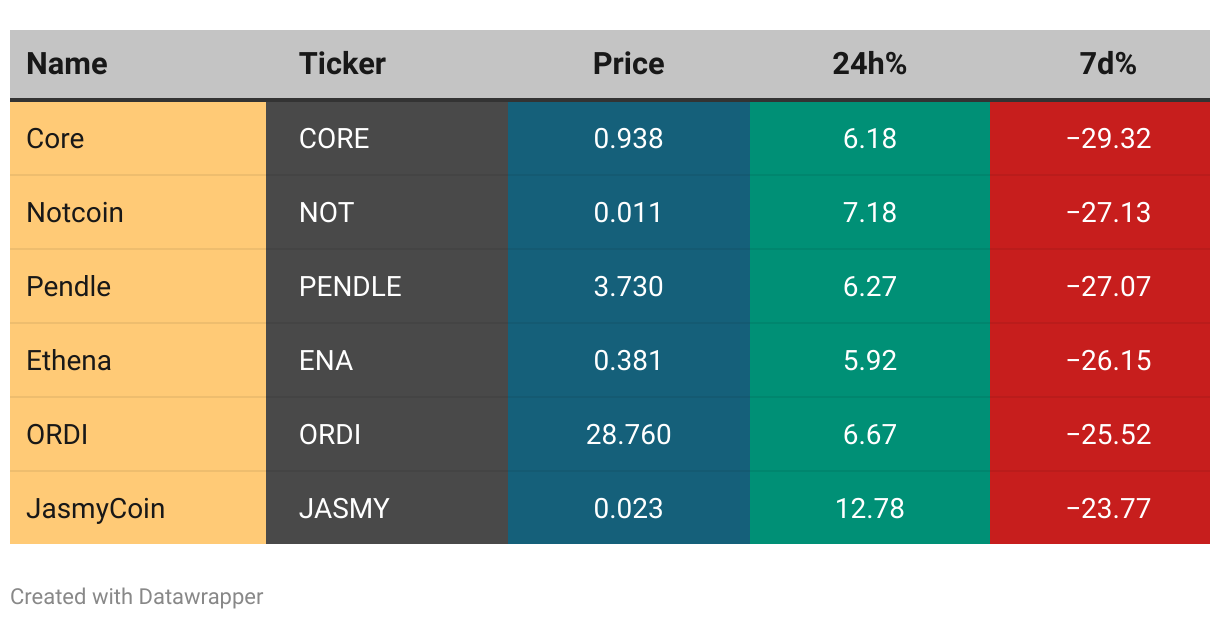Image resolution: width=1220 pixels, height=620 pixels.
Task: Click the Core name cell
Action: coord(56,138)
